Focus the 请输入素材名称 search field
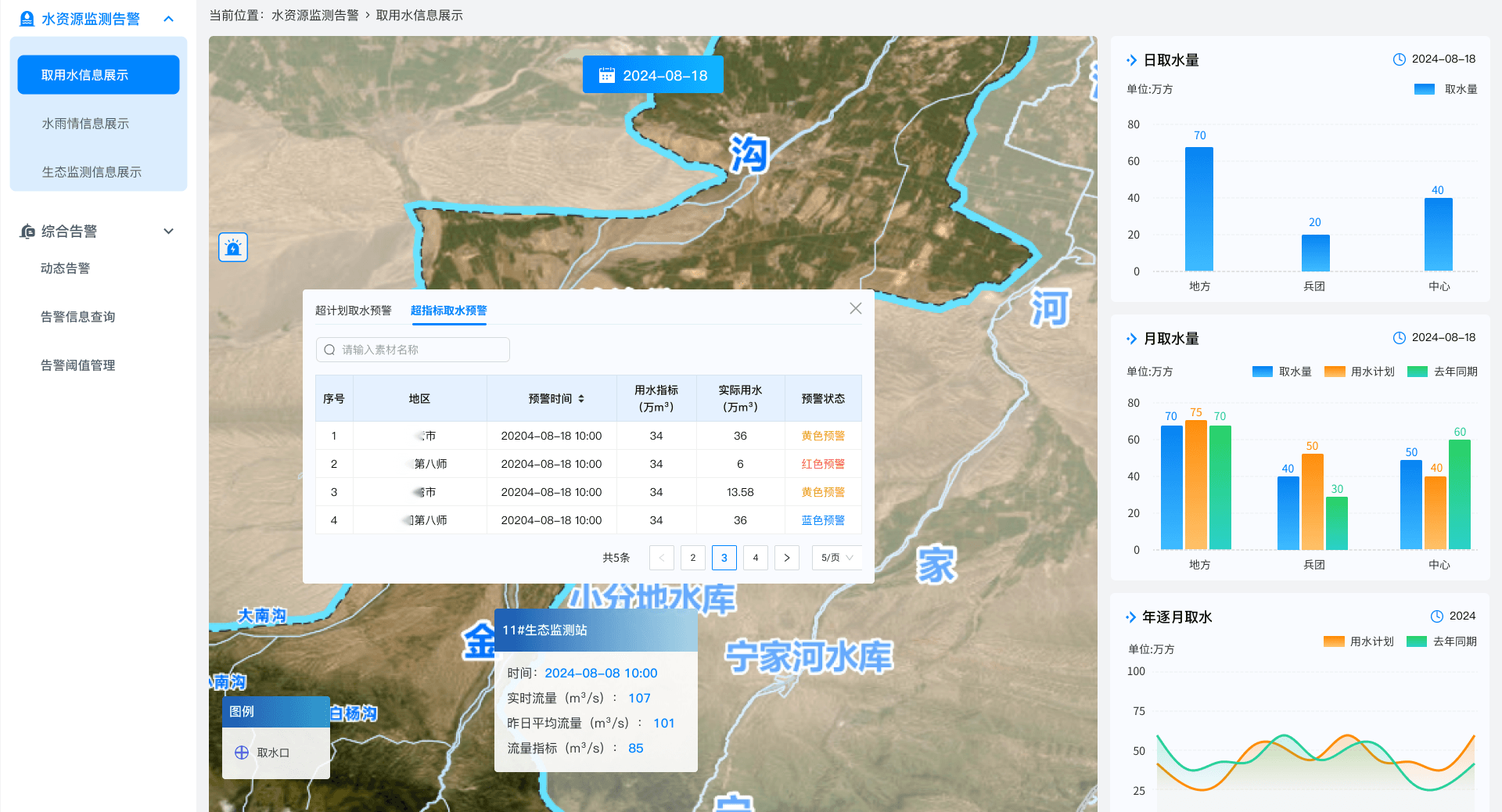The image size is (1502, 812). point(413,350)
